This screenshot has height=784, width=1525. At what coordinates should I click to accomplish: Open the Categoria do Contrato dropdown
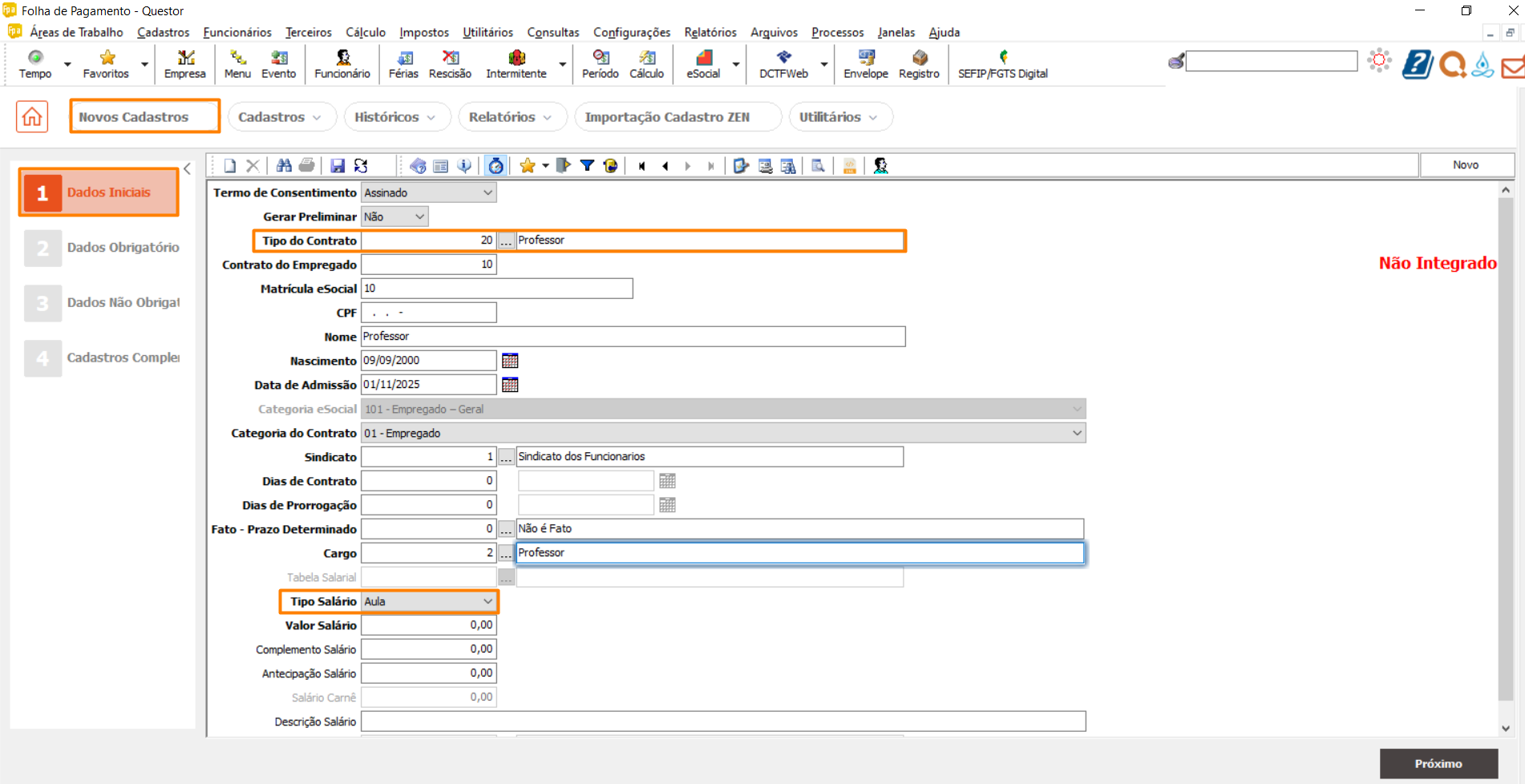tap(1076, 433)
